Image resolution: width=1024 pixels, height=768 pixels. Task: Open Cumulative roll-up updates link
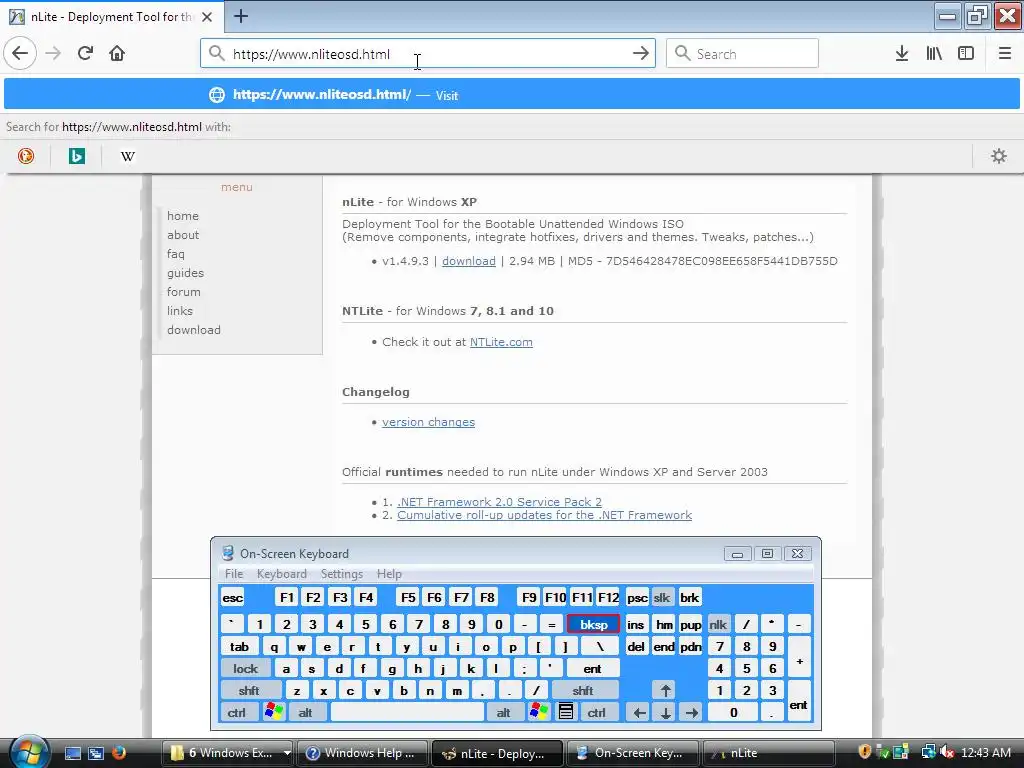pos(545,515)
